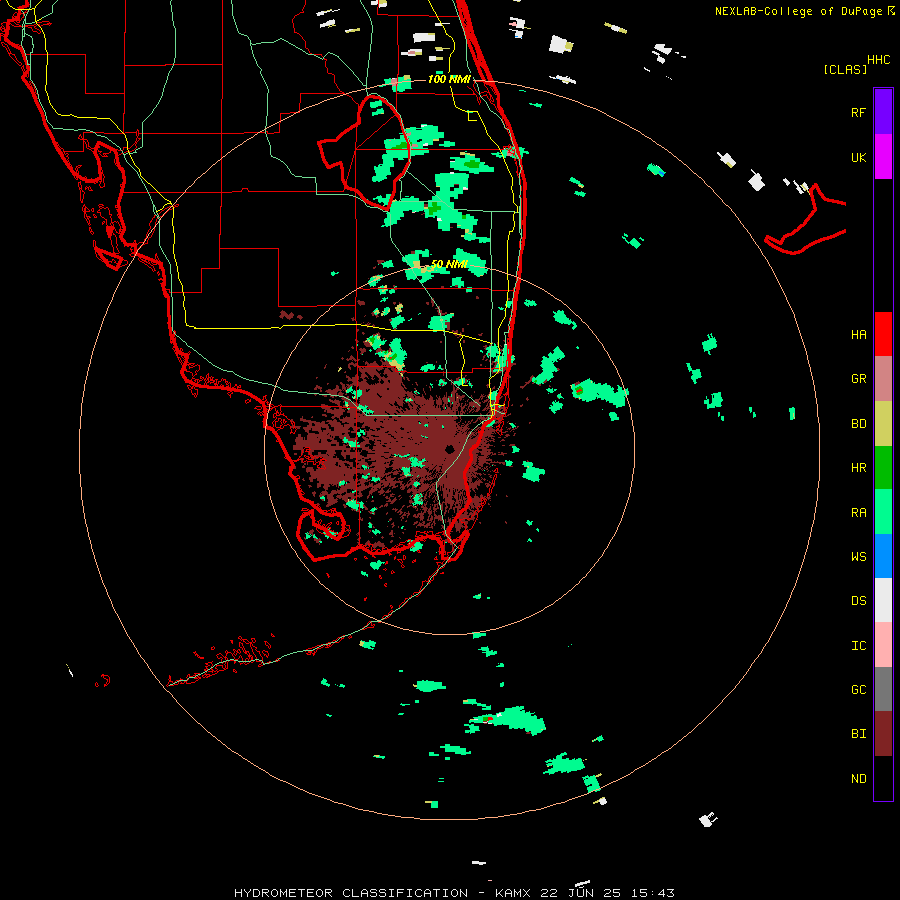Pick the blue WS legend swatch

click(883, 556)
